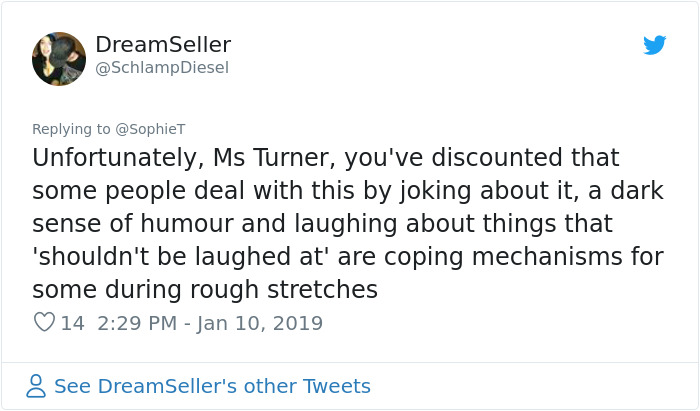This screenshot has width=700, height=411.
Task: Open the 2:29 PM timestamp
Action: (140, 323)
